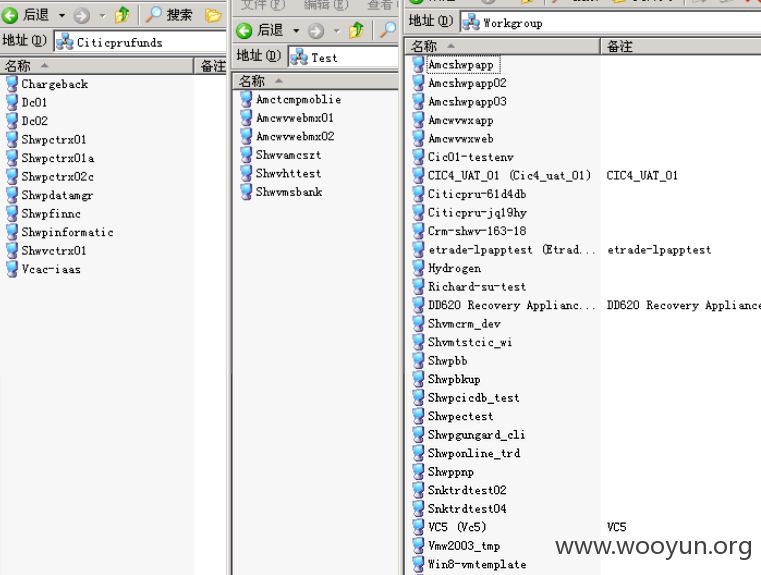761x575 pixels.
Task: Select Amcwvwxweb computer icon
Action: (x=418, y=139)
